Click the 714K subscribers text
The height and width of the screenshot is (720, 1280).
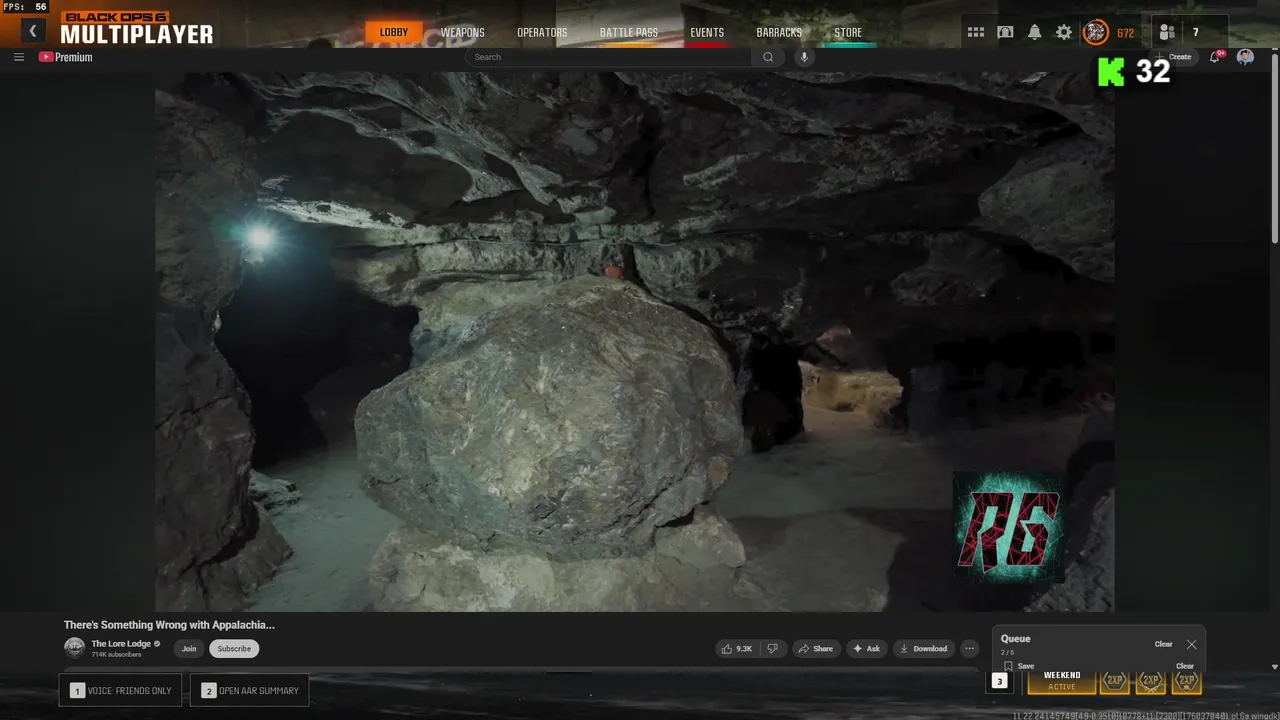pos(116,654)
